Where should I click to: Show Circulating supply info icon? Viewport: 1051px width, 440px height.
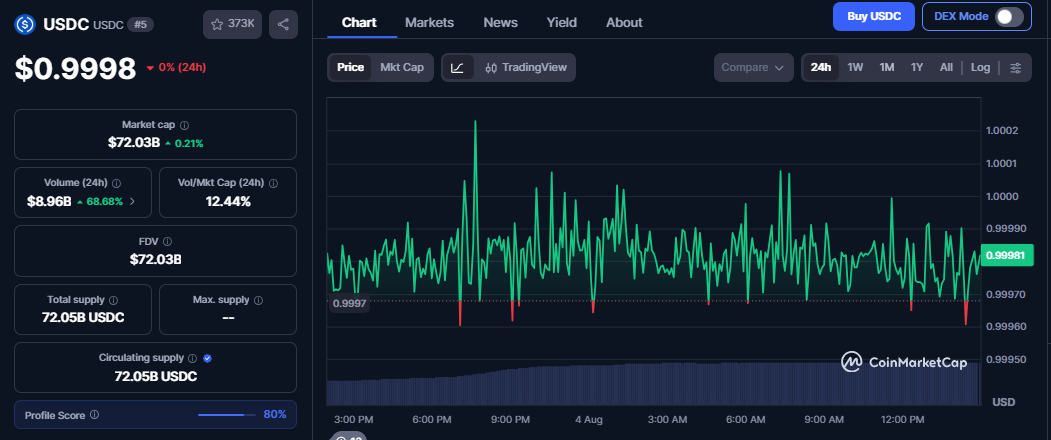click(192, 358)
